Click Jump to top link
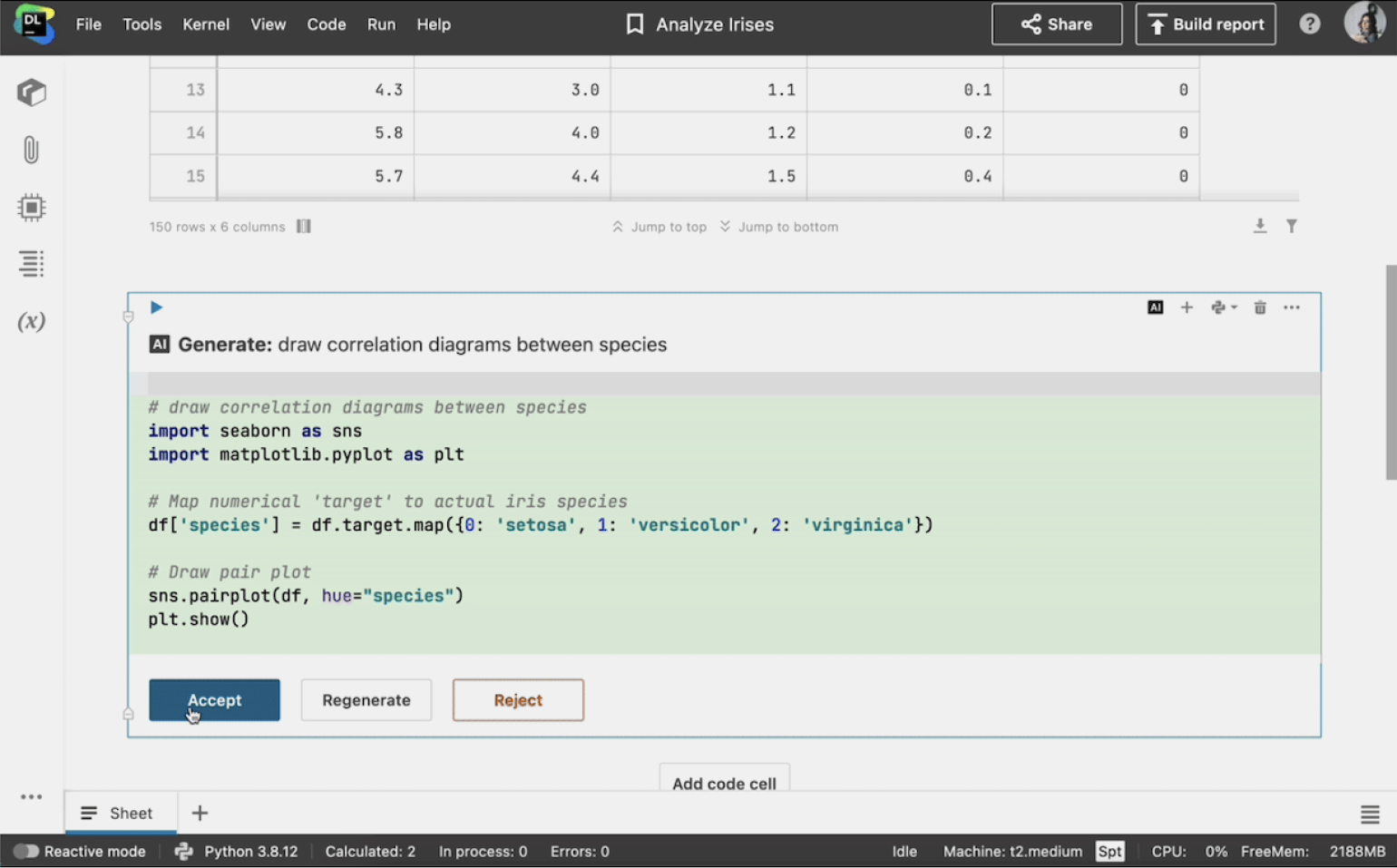Viewport: 1397px width, 868px height. tap(659, 227)
